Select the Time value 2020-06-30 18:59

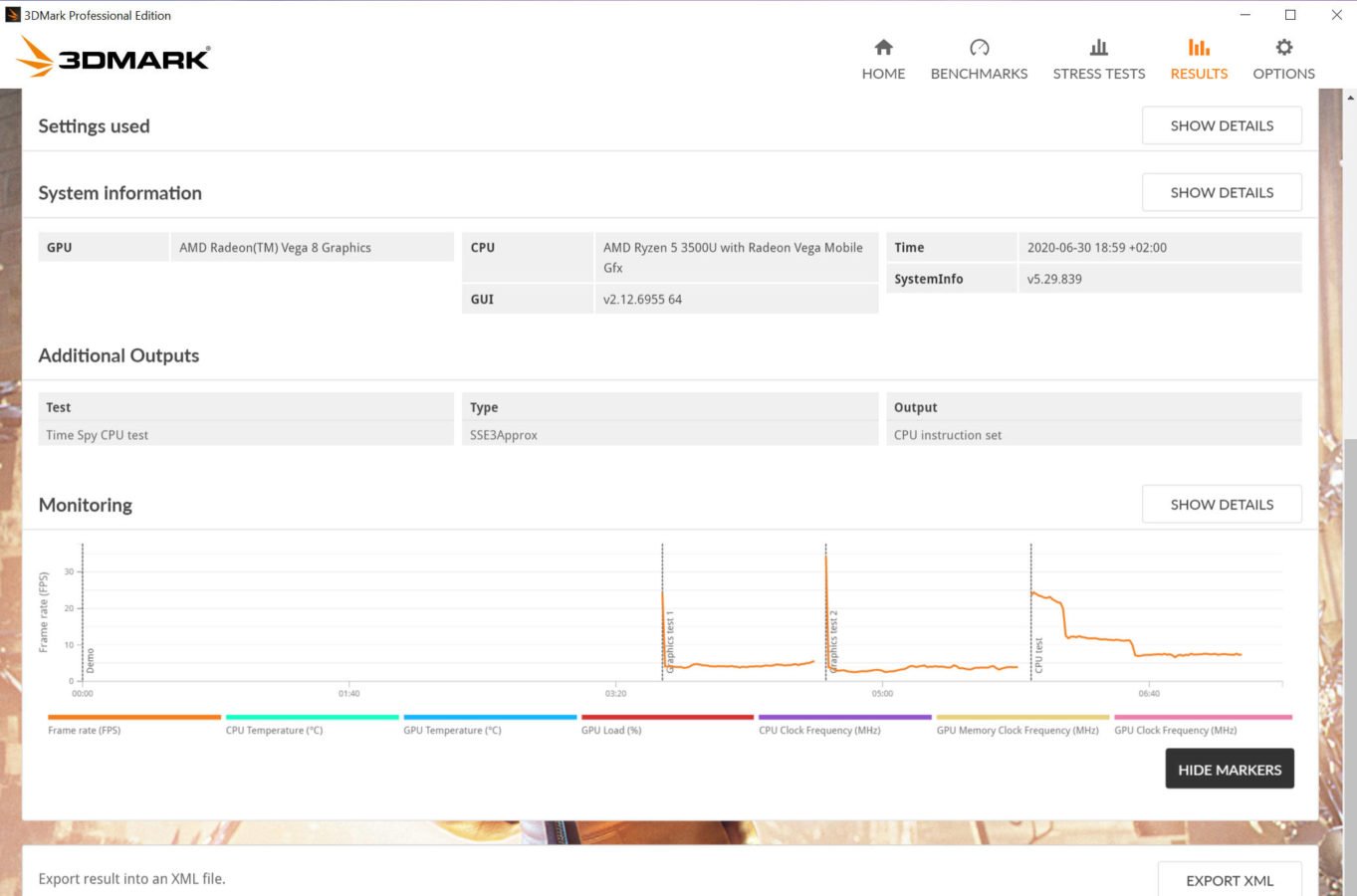pos(1096,247)
